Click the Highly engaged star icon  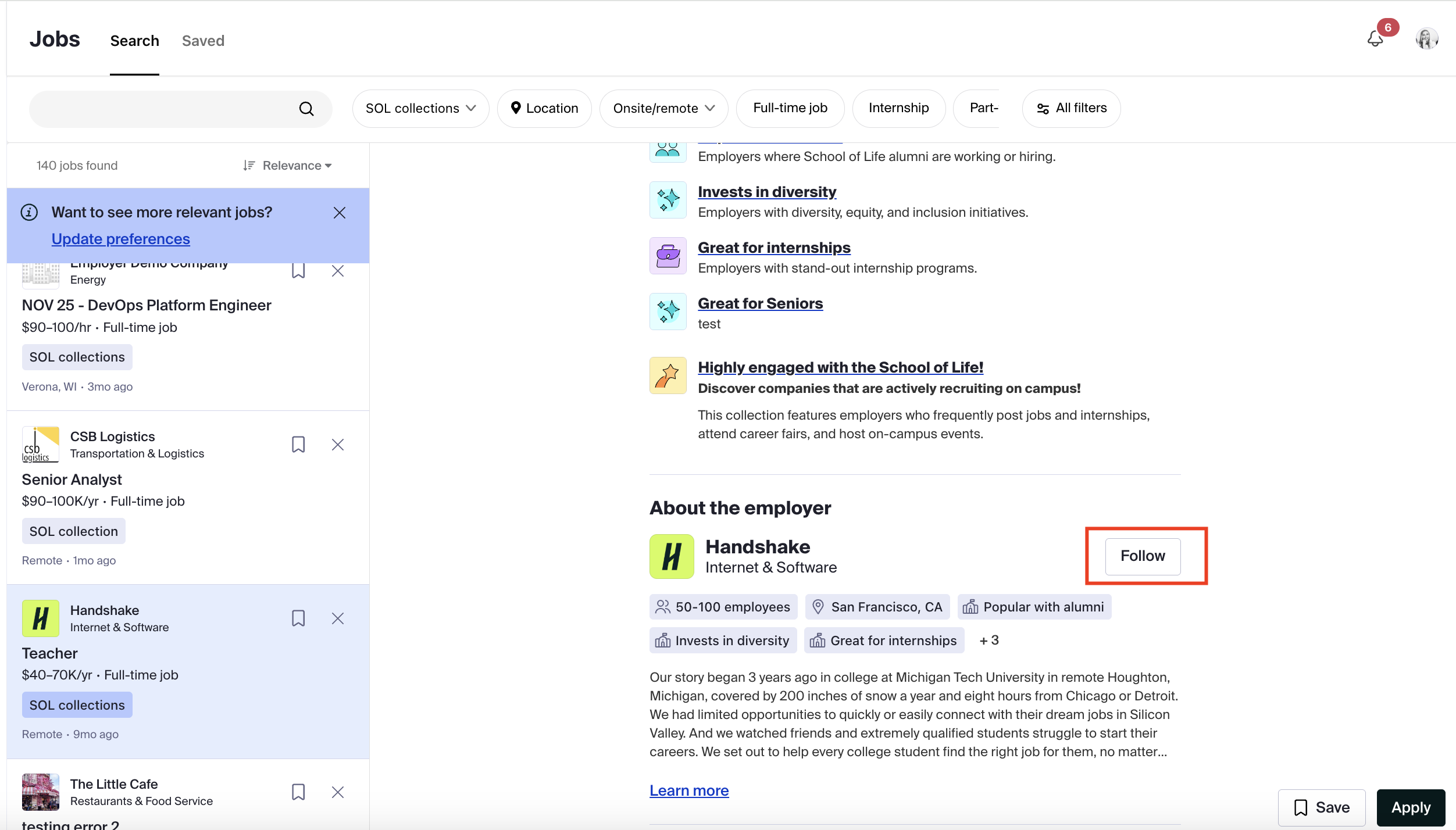(668, 375)
